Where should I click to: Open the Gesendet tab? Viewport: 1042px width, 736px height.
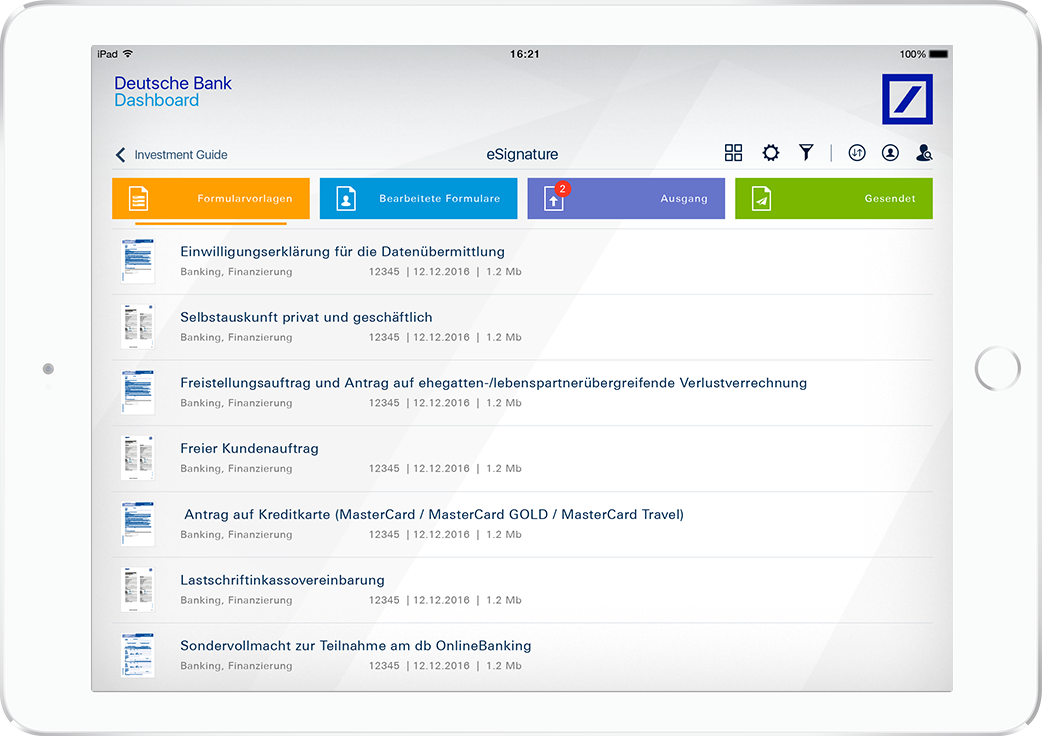click(x=833, y=198)
